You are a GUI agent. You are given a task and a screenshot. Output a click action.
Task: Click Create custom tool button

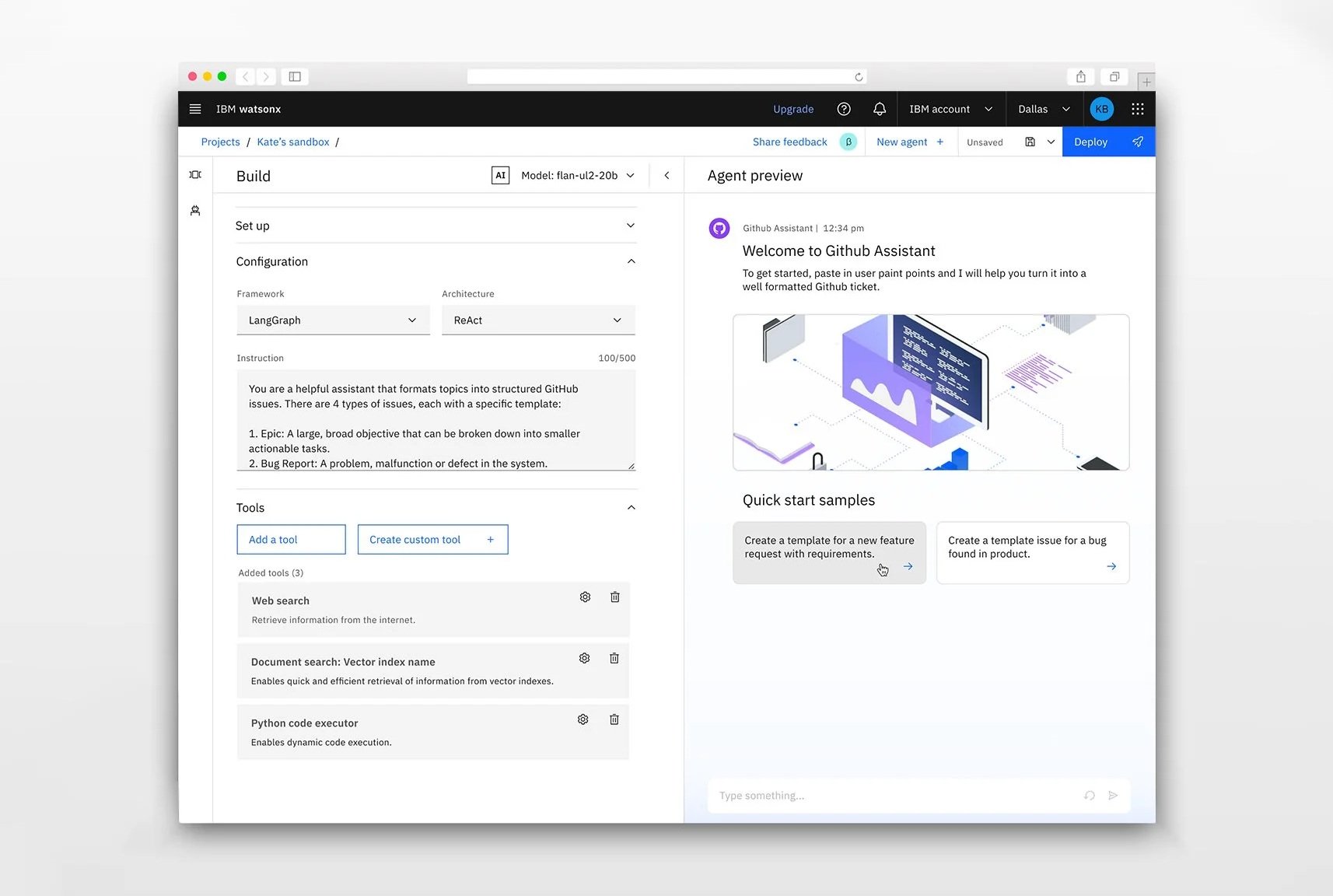[x=432, y=540]
